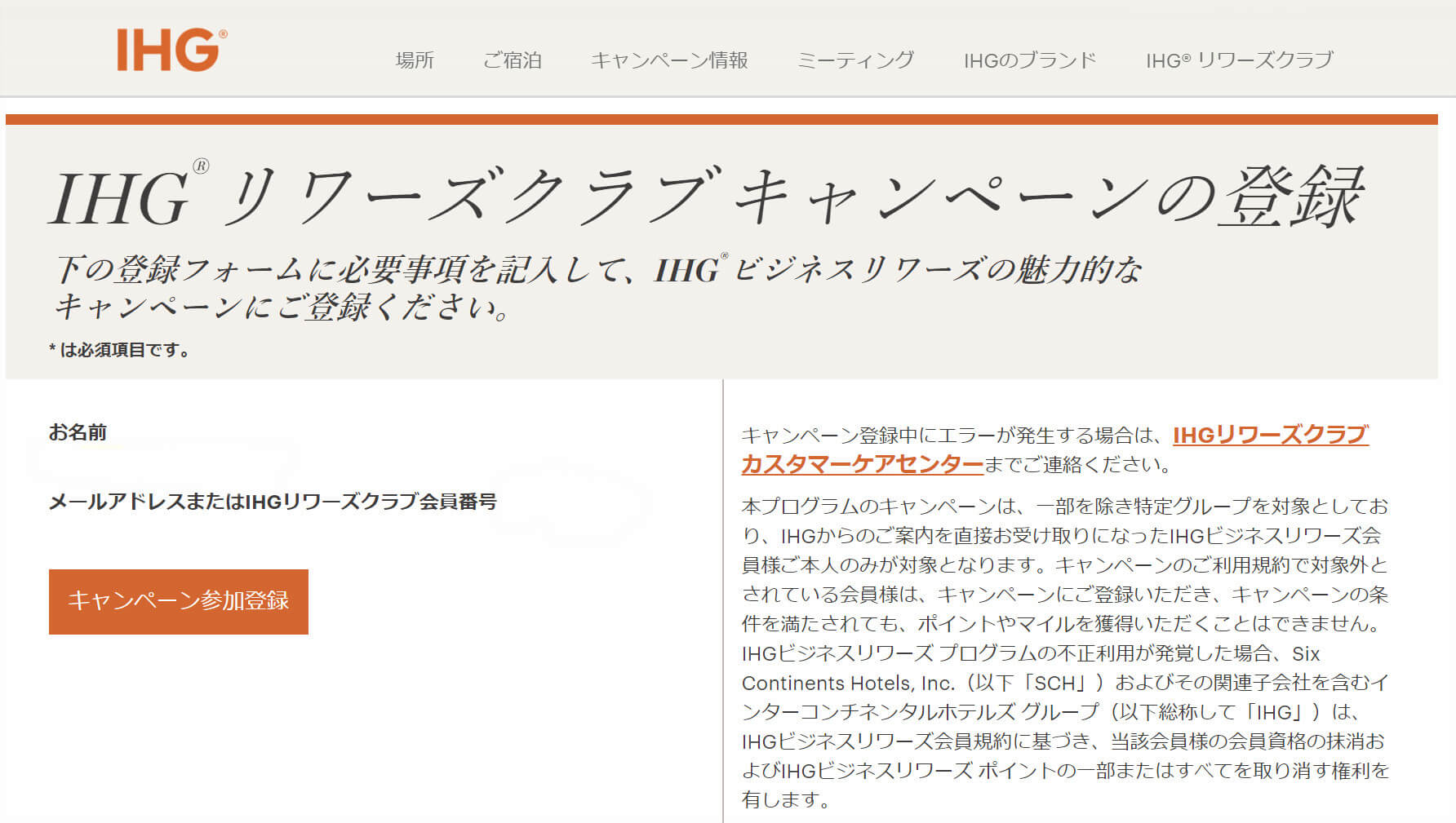Click the large キャンペーンの登録 page heading
Image resolution: width=1456 pixels, height=823 pixels.
(x=706, y=197)
